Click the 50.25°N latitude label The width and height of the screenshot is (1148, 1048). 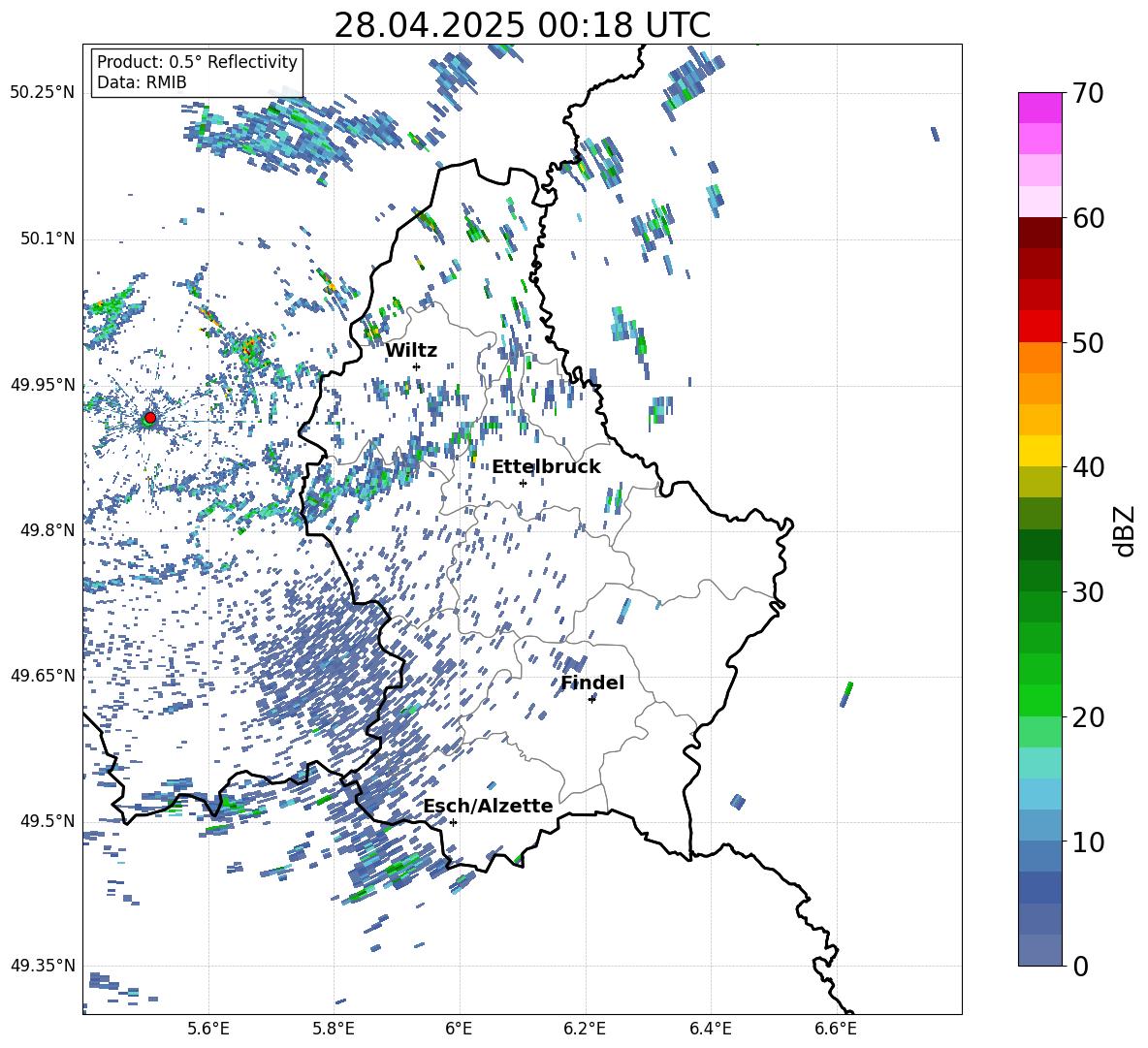coord(43,93)
